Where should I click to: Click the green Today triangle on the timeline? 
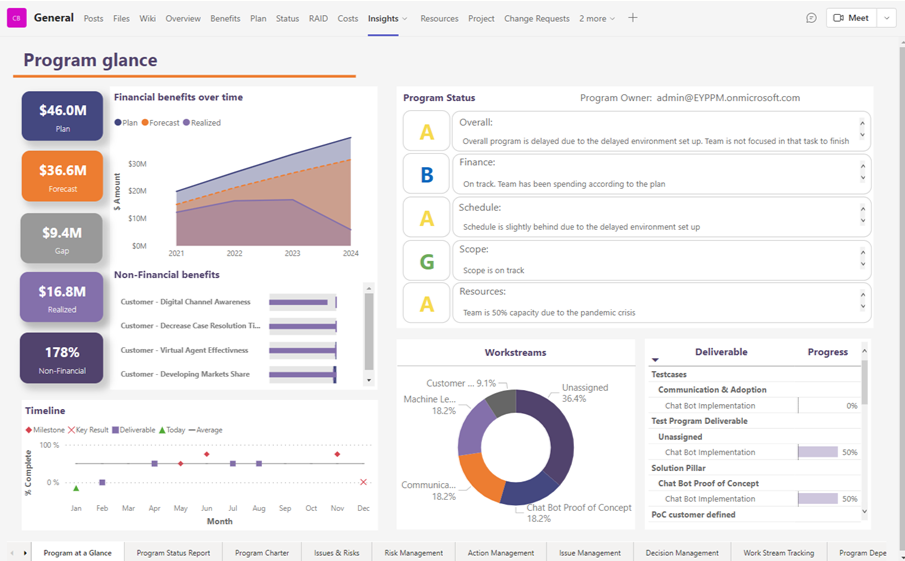click(x=77, y=488)
